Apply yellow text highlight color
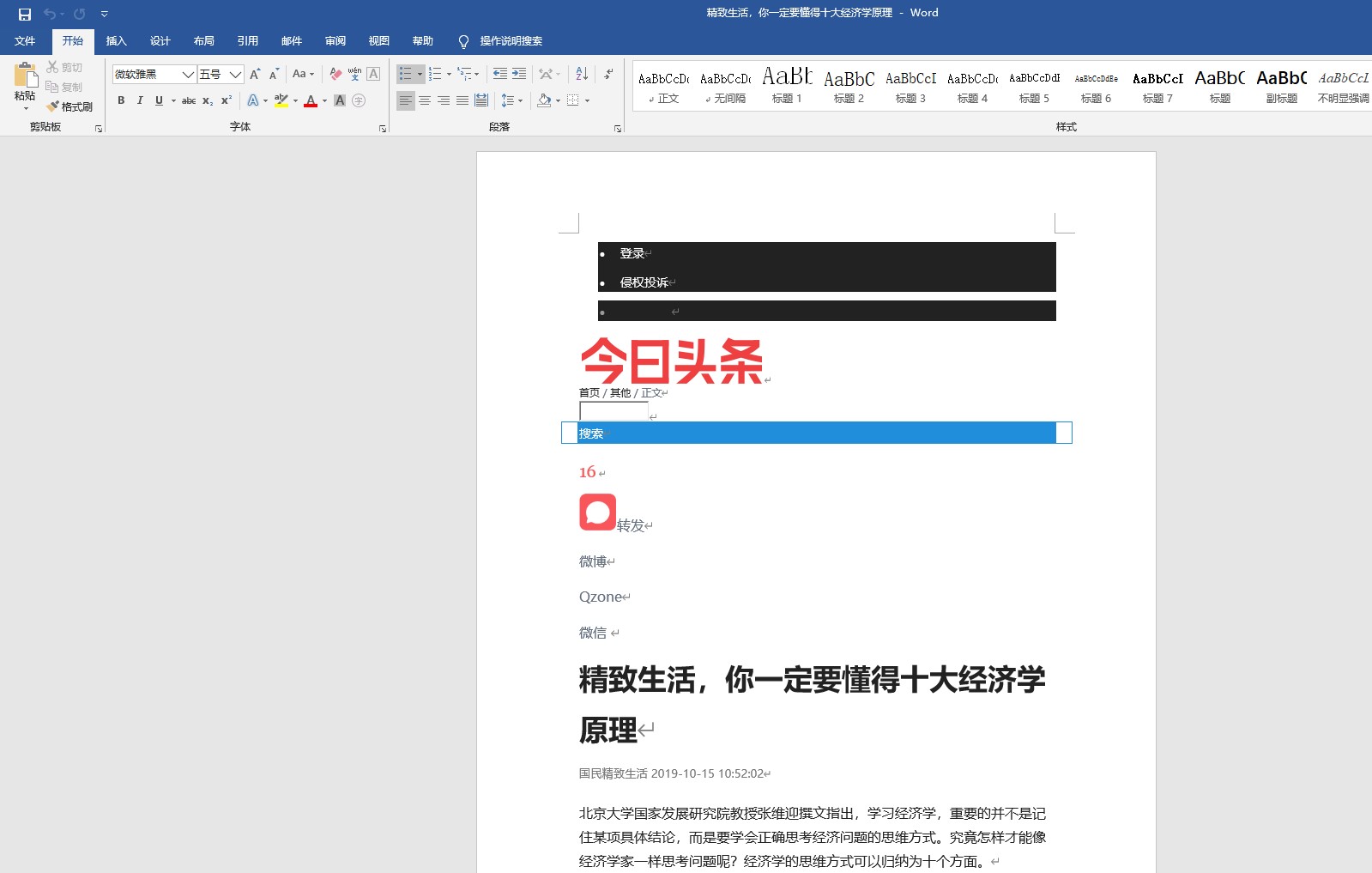The image size is (1372, 873). [x=281, y=100]
